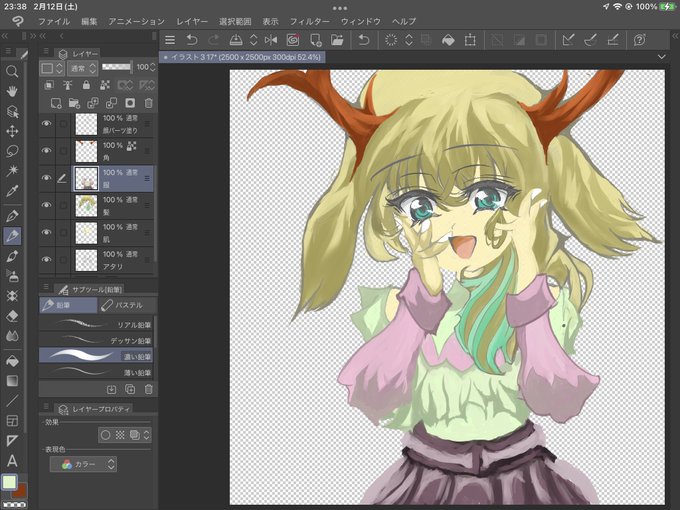
Task: Open layer palette color dropdown
Action: 52,68
